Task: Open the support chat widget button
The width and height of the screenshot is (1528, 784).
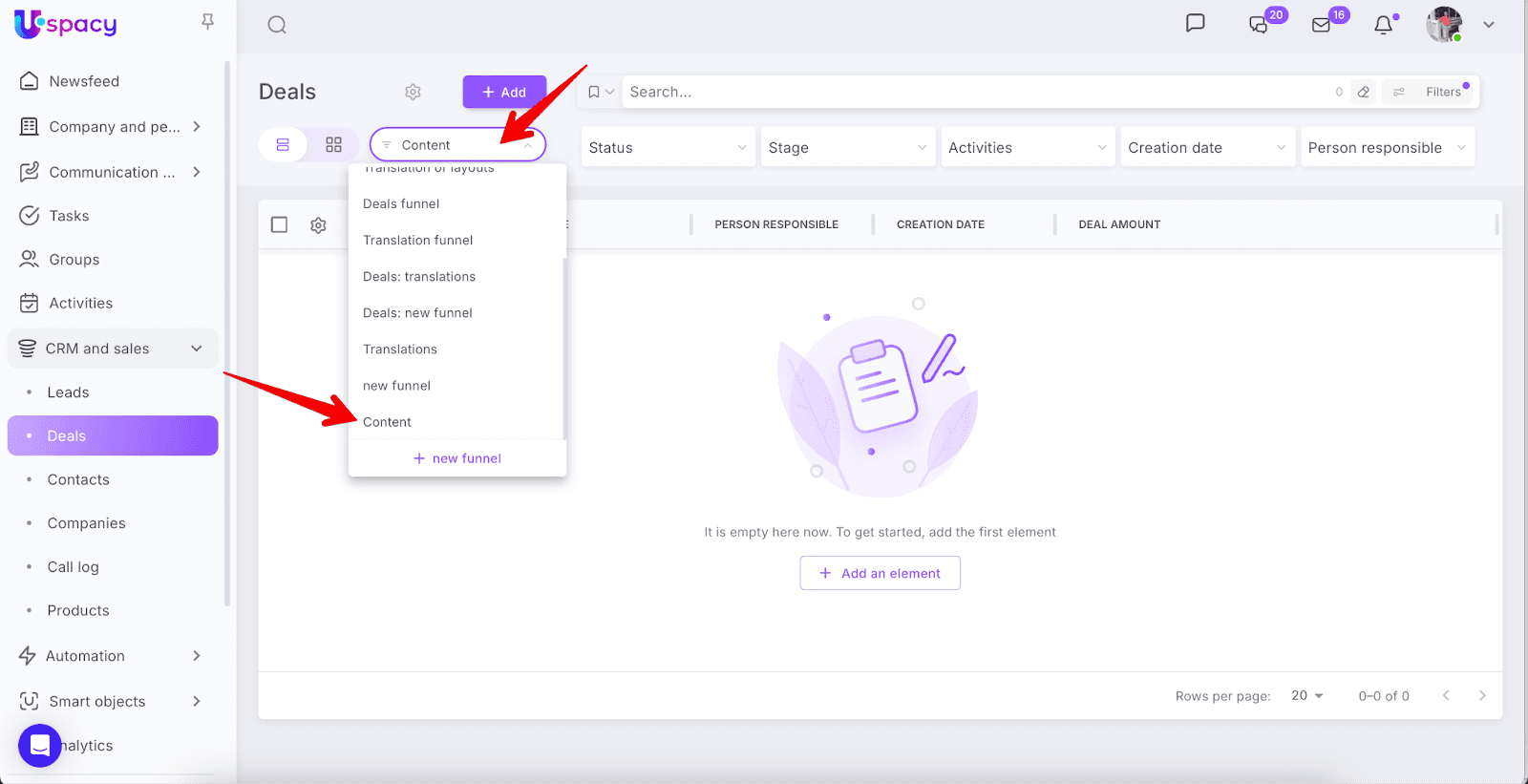Action: (40, 745)
